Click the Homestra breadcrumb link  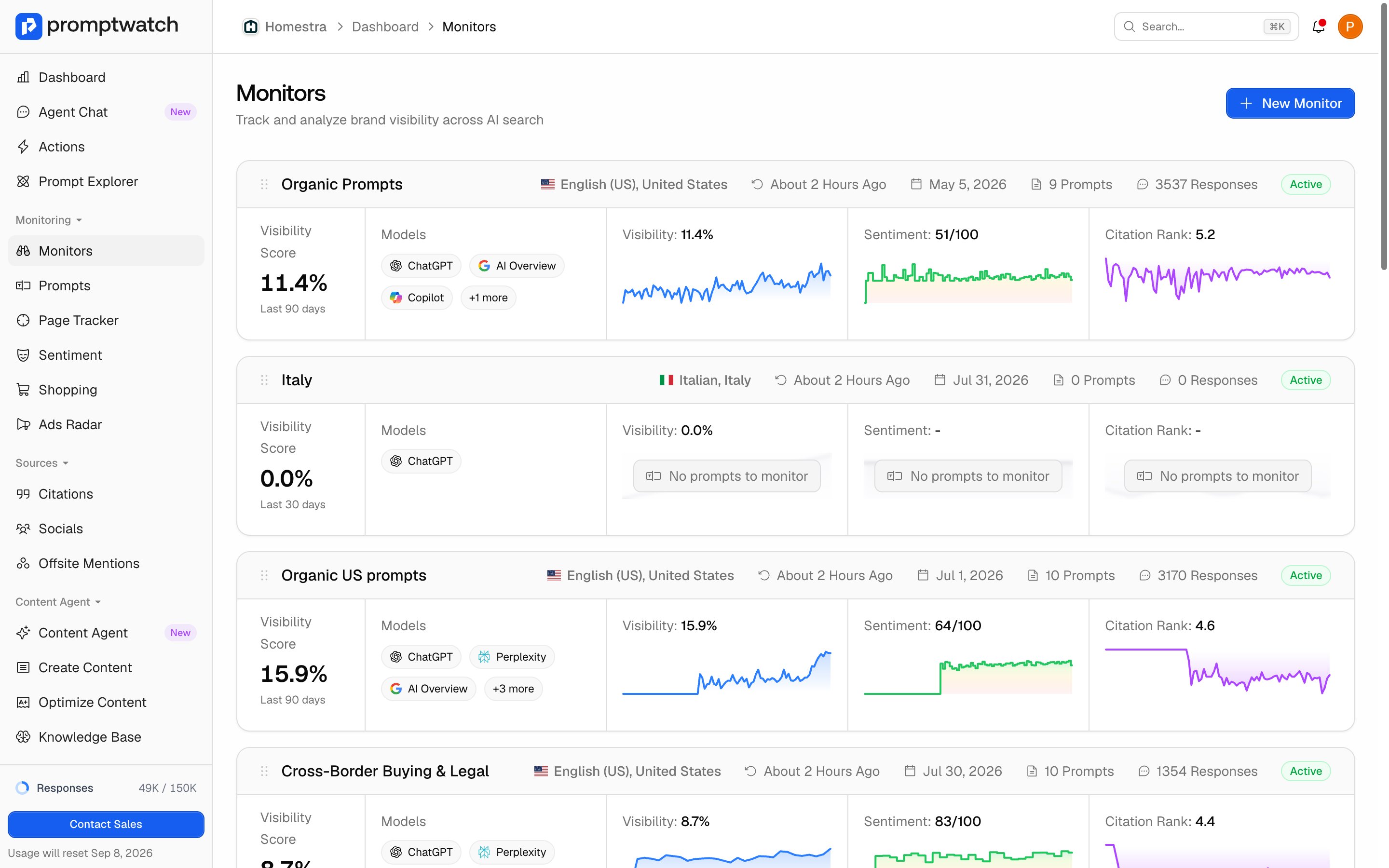click(296, 27)
